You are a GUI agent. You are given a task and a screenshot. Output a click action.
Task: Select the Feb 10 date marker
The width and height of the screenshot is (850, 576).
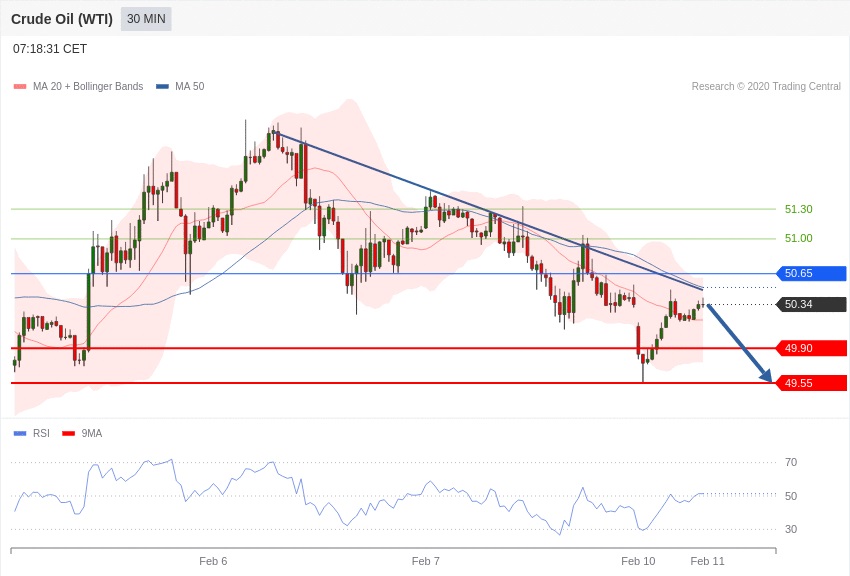pos(638,561)
